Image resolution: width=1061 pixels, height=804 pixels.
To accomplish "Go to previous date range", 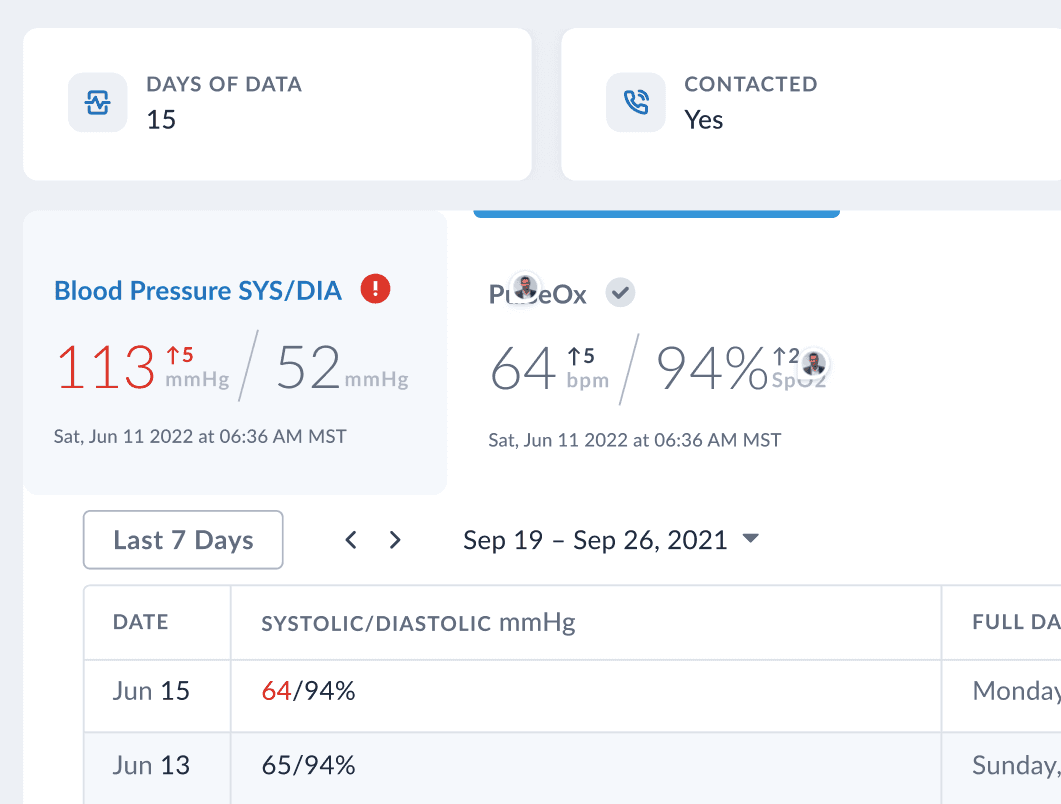I will click(351, 540).
